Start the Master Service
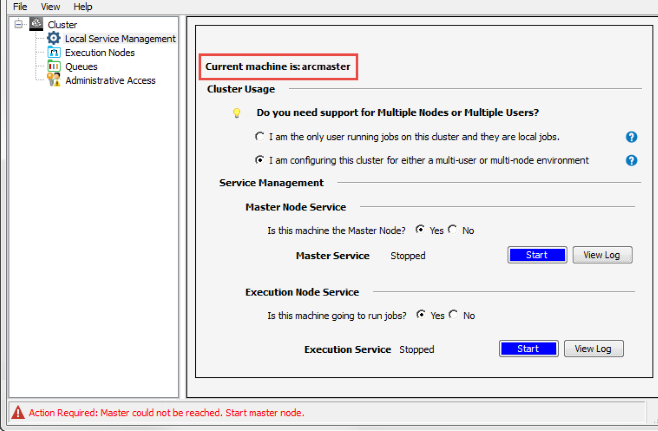658x431 pixels. 537,255
